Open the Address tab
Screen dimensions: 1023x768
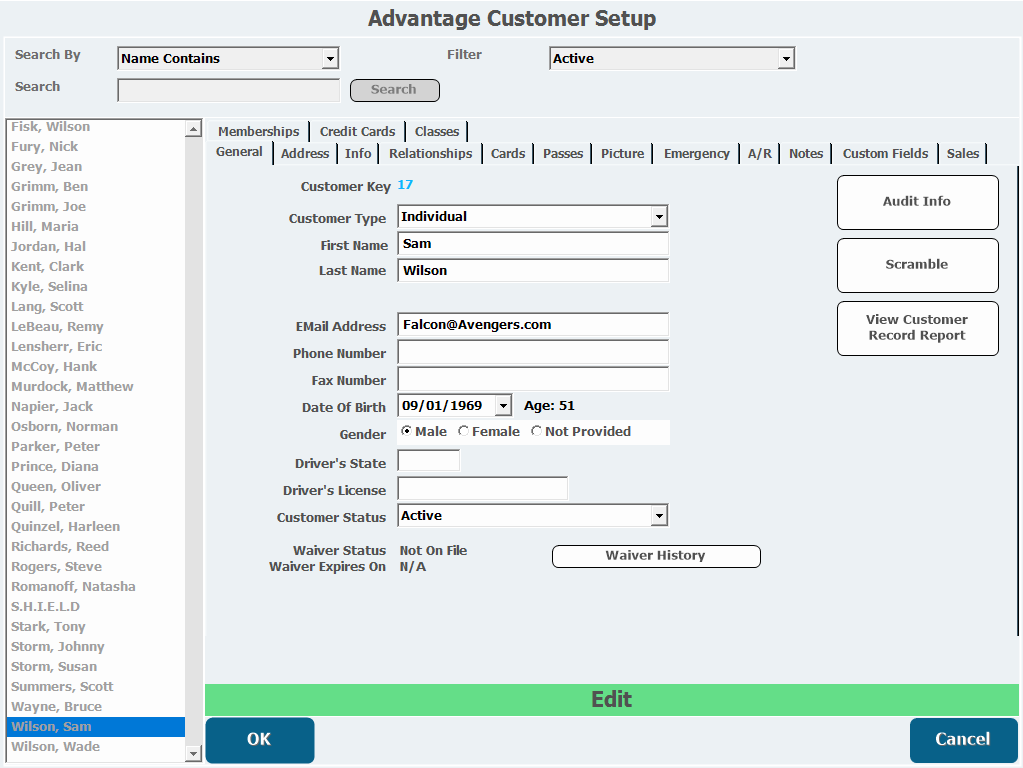tap(305, 153)
